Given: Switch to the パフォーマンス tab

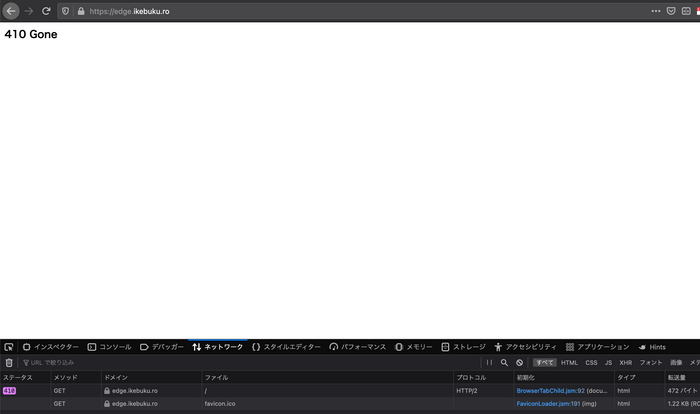Looking at the screenshot, I should point(358,347).
